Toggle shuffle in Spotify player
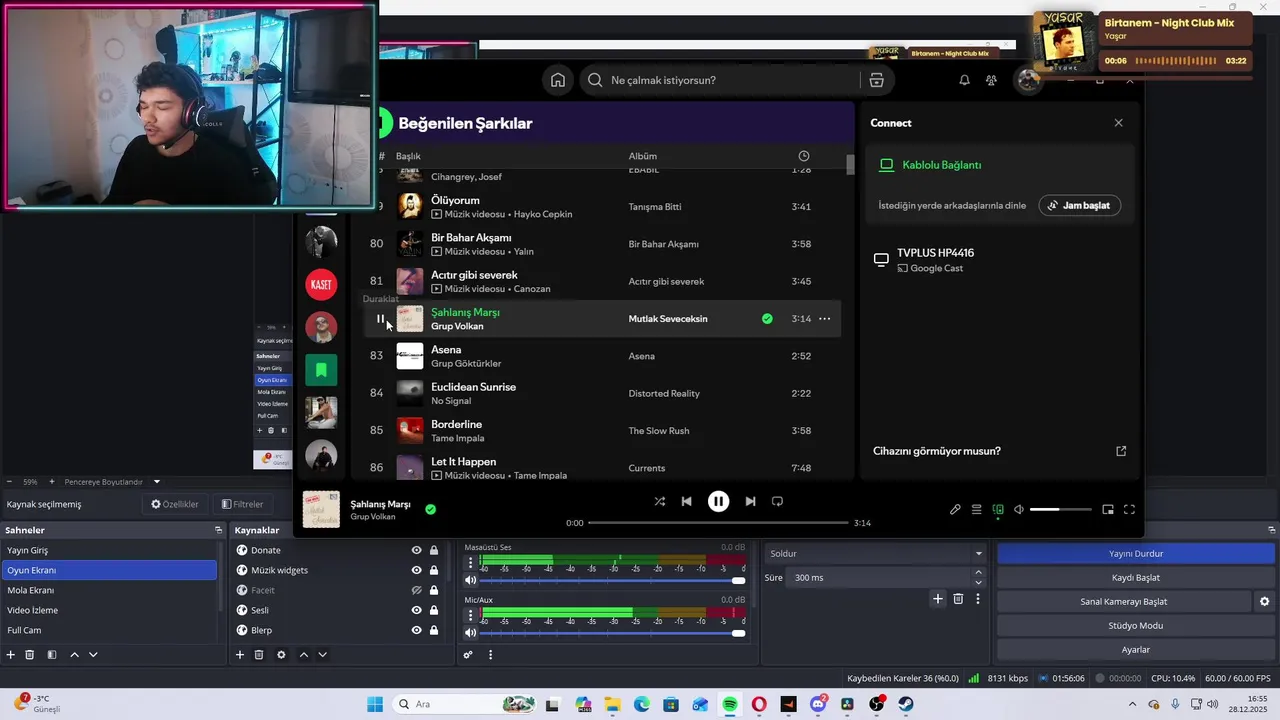 [x=659, y=501]
